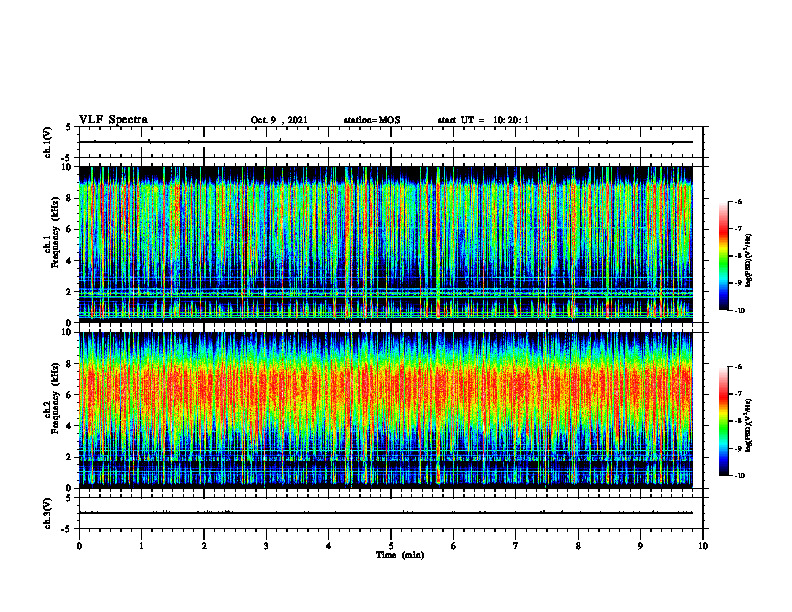Click the ch.1 "Frequency (kHz)" axis label
The height and width of the screenshot is (612, 792).
pos(55,232)
